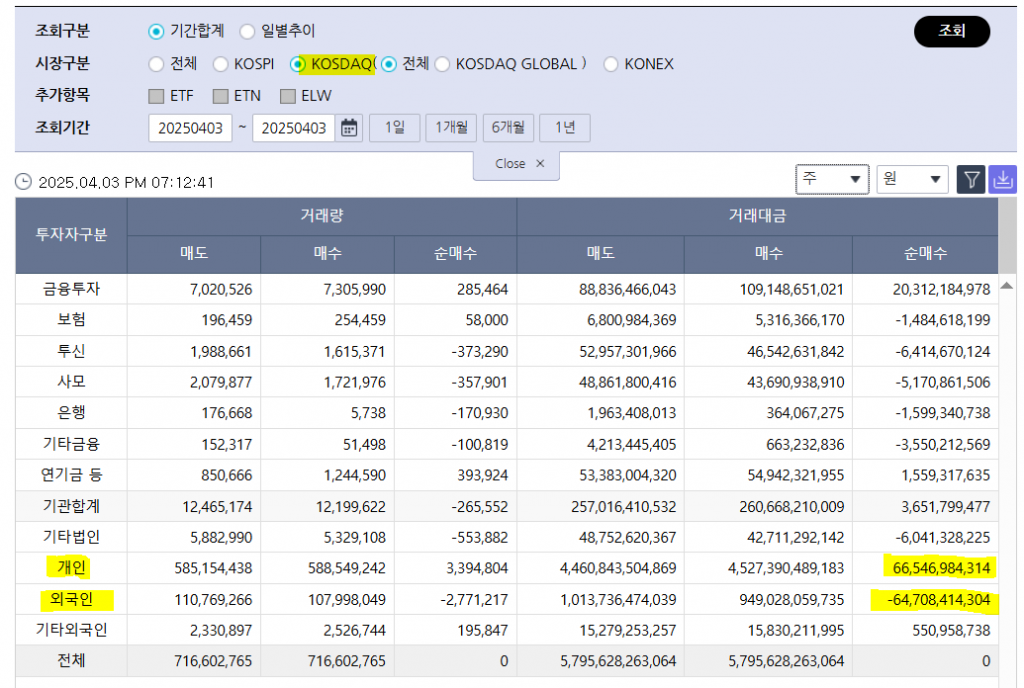Open the 원 currency dropdown
Viewport: 1024px width, 688px height.
point(911,179)
